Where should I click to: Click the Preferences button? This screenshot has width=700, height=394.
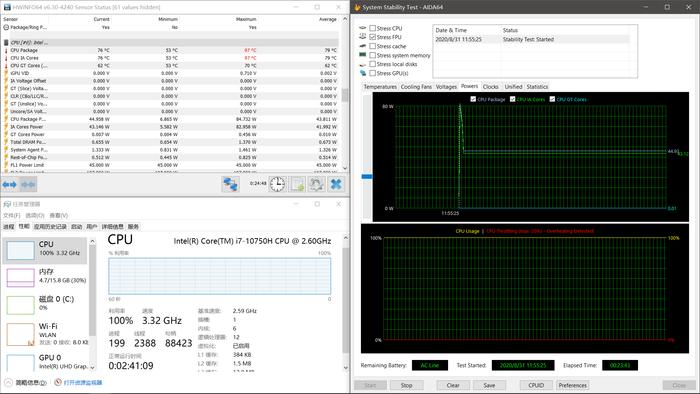[573, 385]
